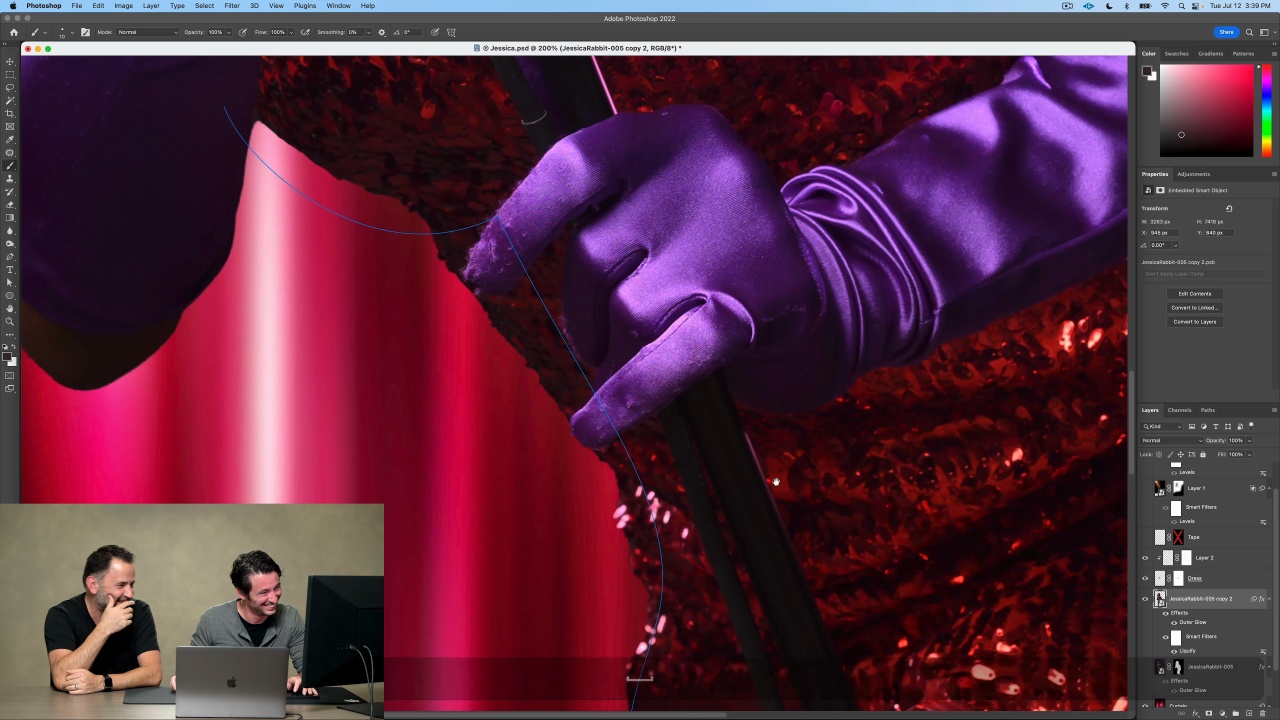Select the Frame tool
The image size is (1280, 720).
(x=10, y=127)
